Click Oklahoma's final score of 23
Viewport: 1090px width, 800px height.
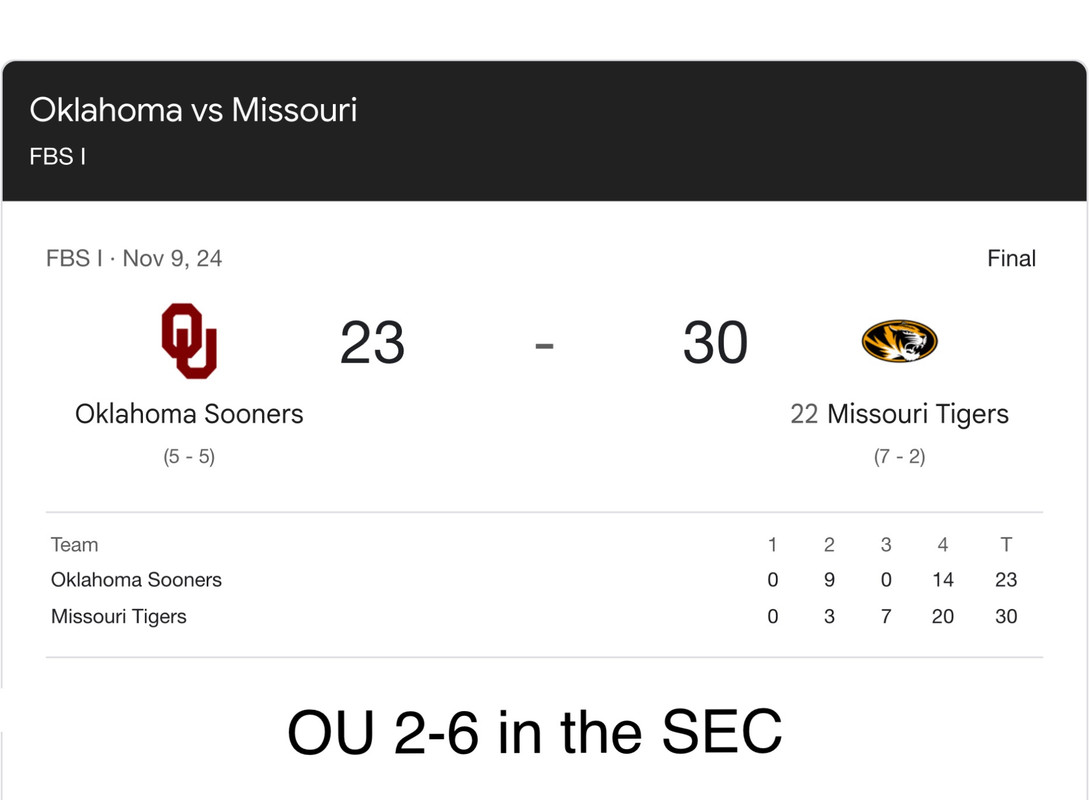coord(372,343)
